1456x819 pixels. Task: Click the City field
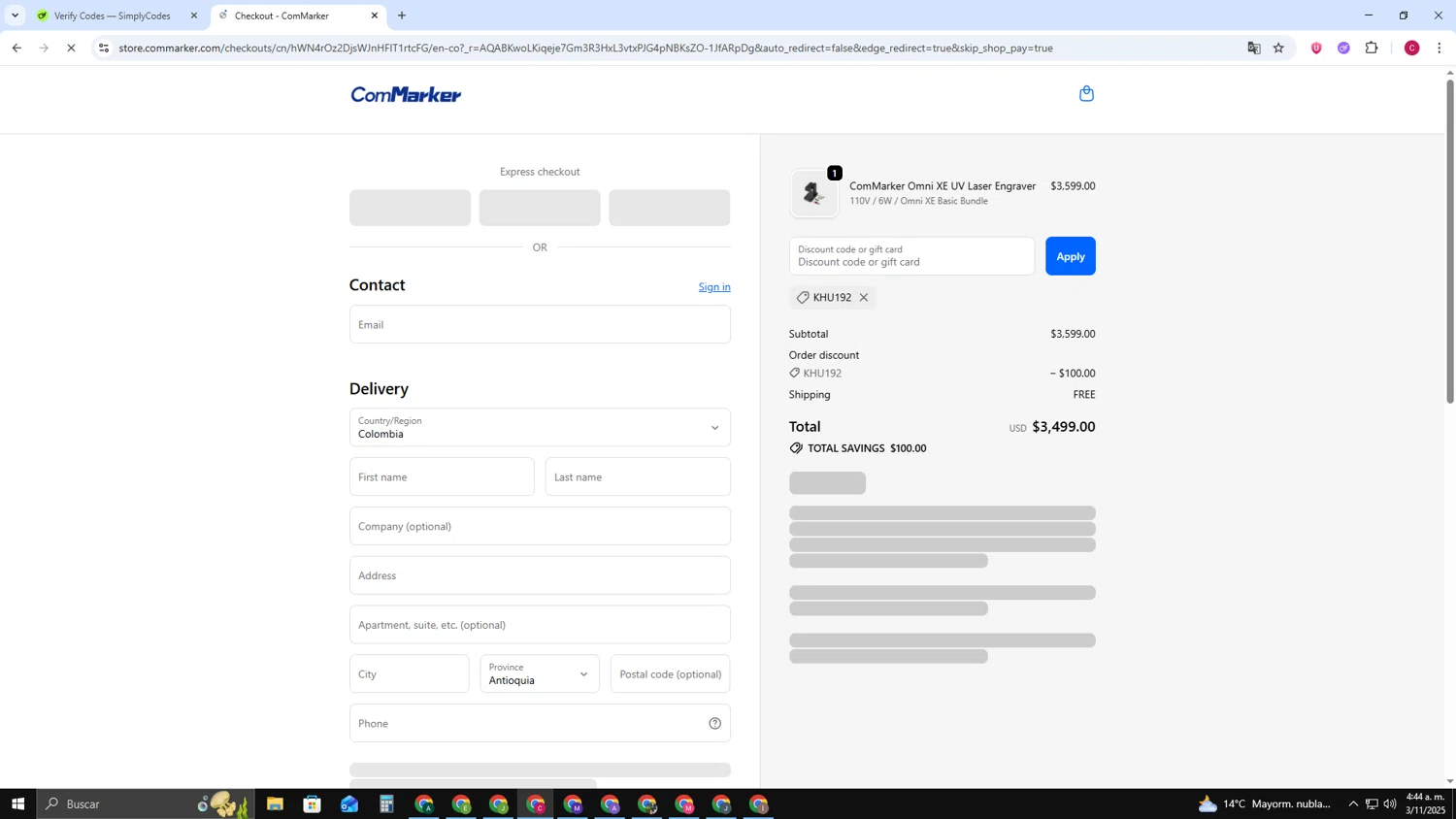[x=409, y=673]
